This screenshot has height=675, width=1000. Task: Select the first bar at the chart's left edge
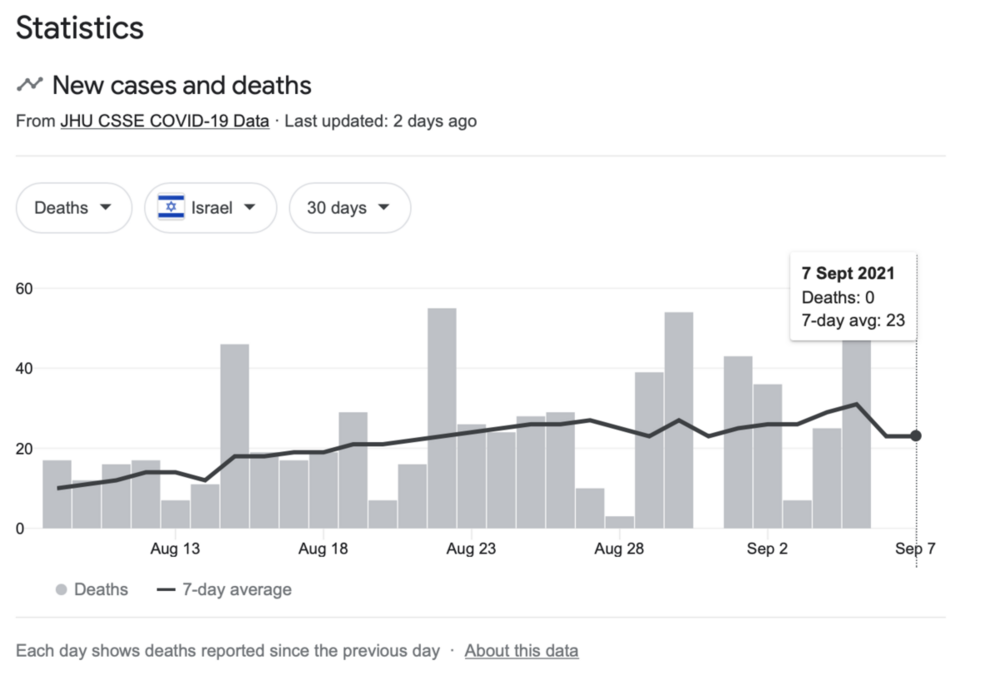pos(57,494)
